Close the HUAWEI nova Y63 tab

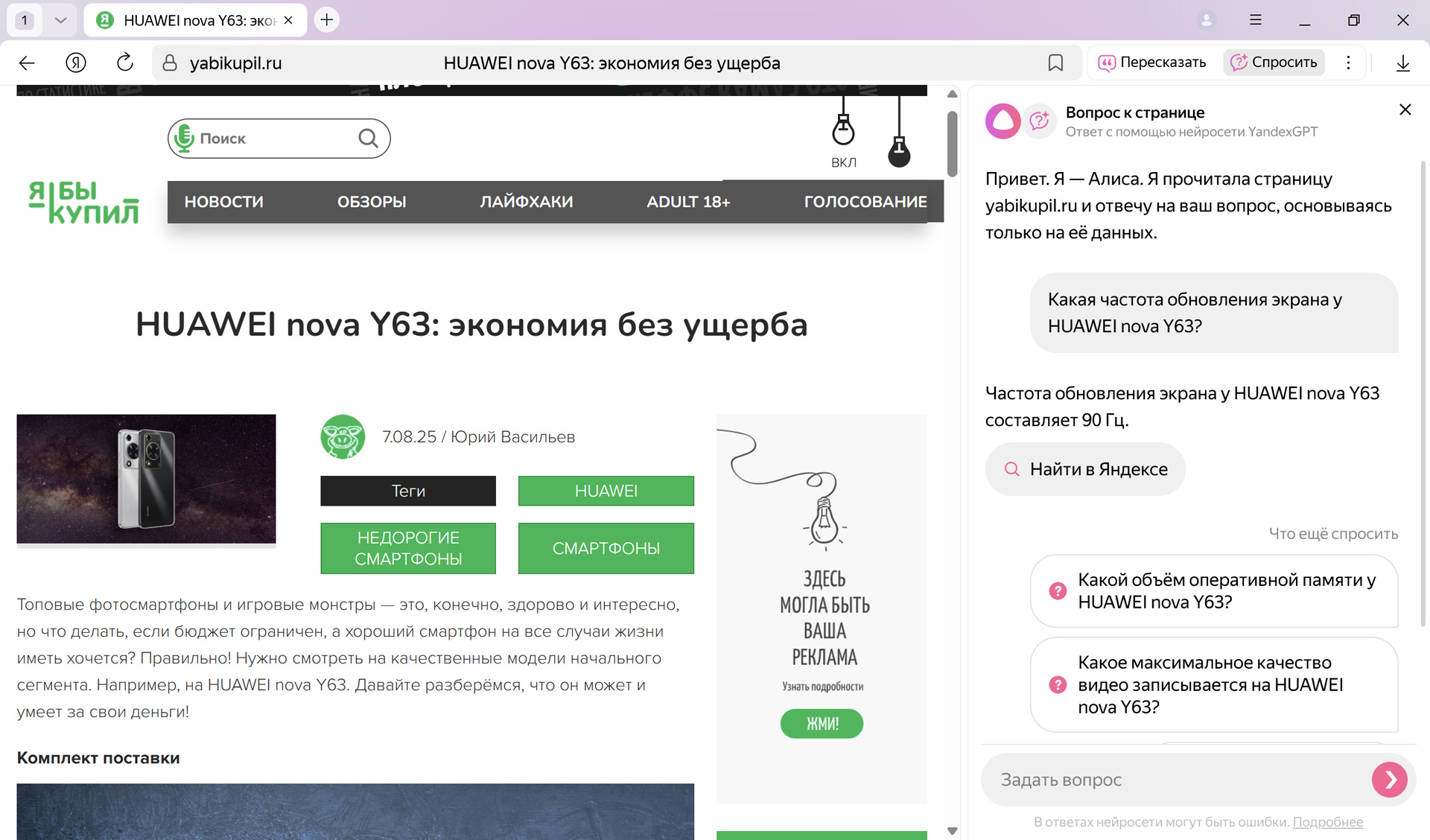click(288, 20)
